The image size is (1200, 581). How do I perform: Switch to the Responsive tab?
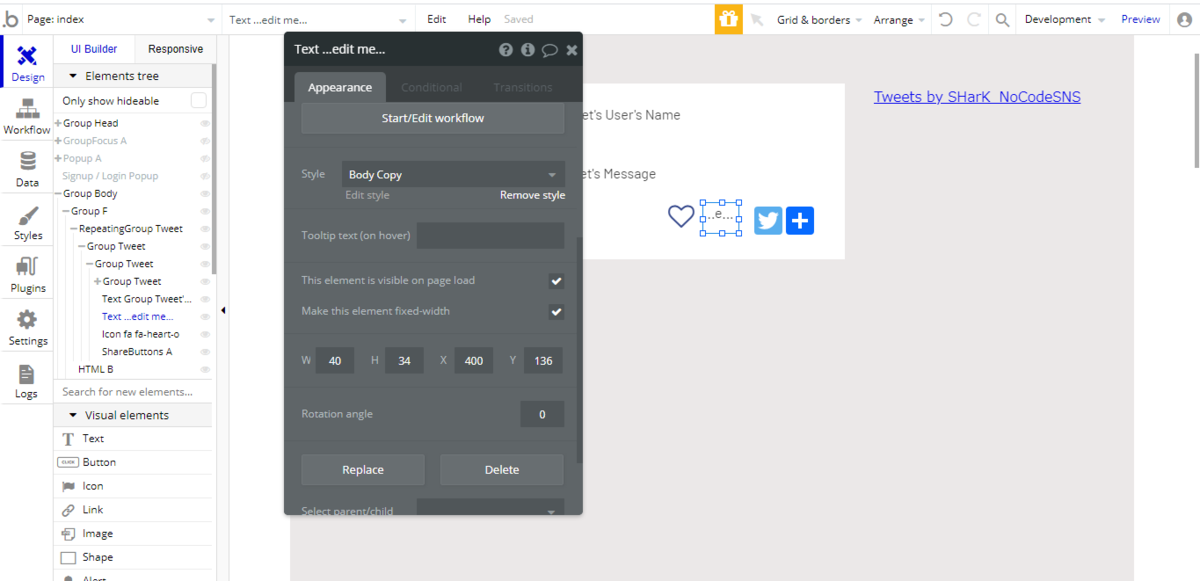175,49
